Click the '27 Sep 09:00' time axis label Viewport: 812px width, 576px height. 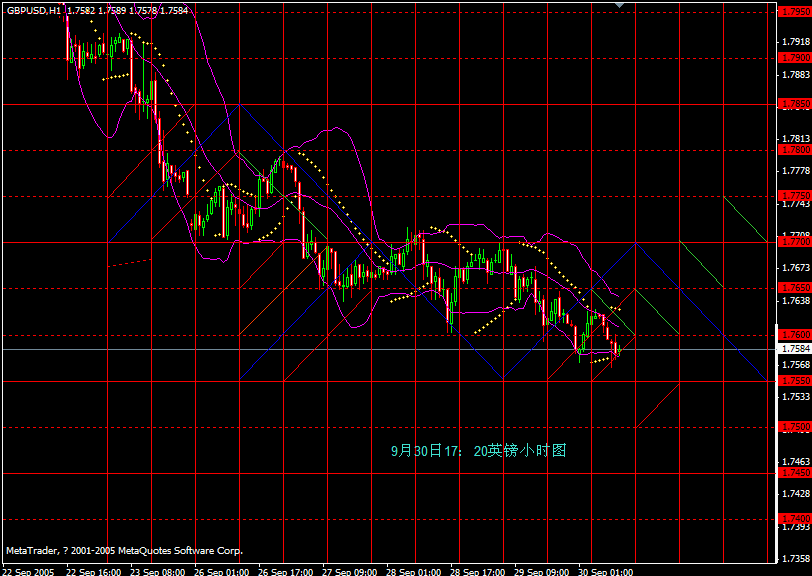pyautogui.click(x=350, y=572)
